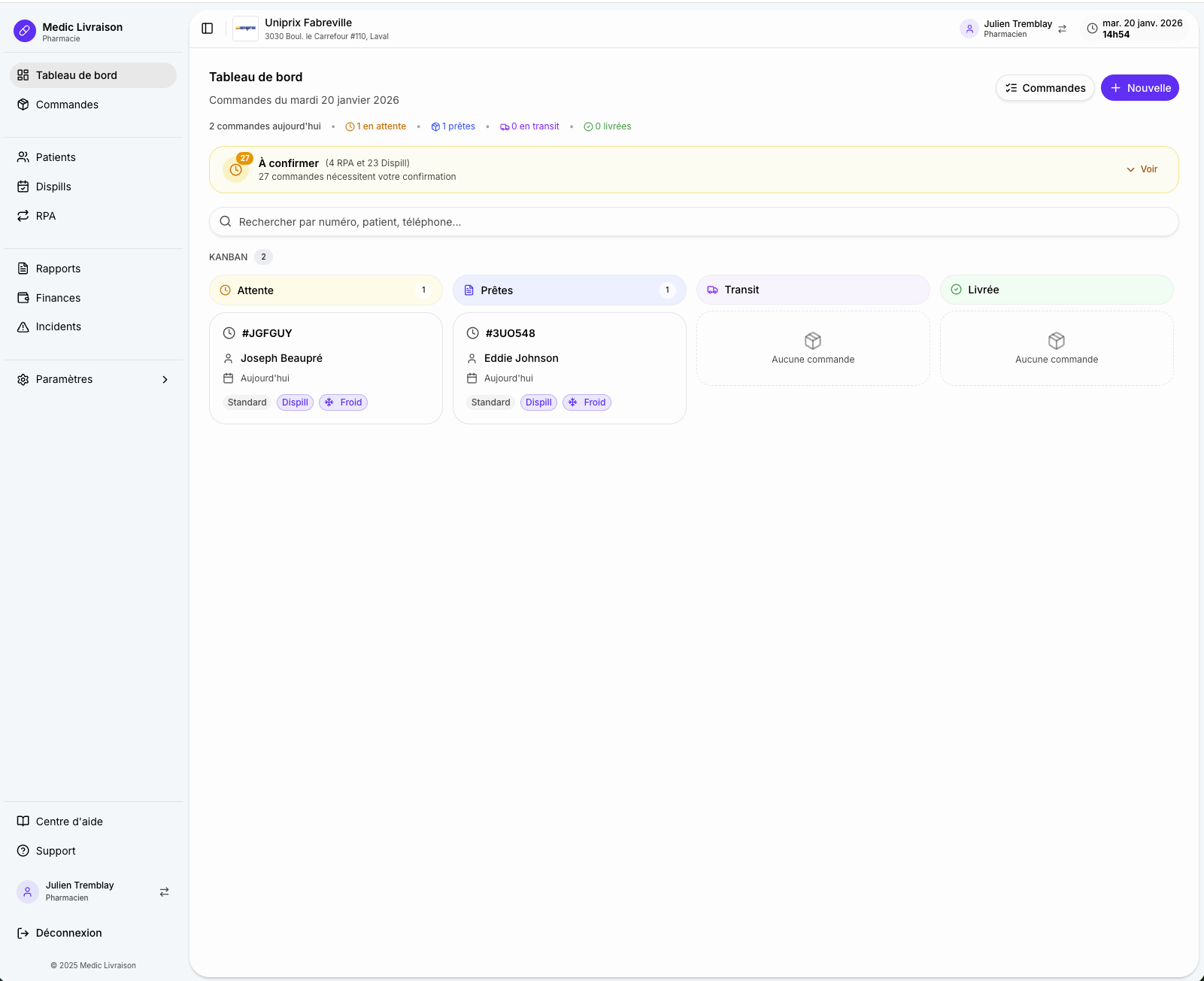Viewport: 1204px width, 981px height.
Task: Toggle the sidebar panel icon
Action: point(208,29)
